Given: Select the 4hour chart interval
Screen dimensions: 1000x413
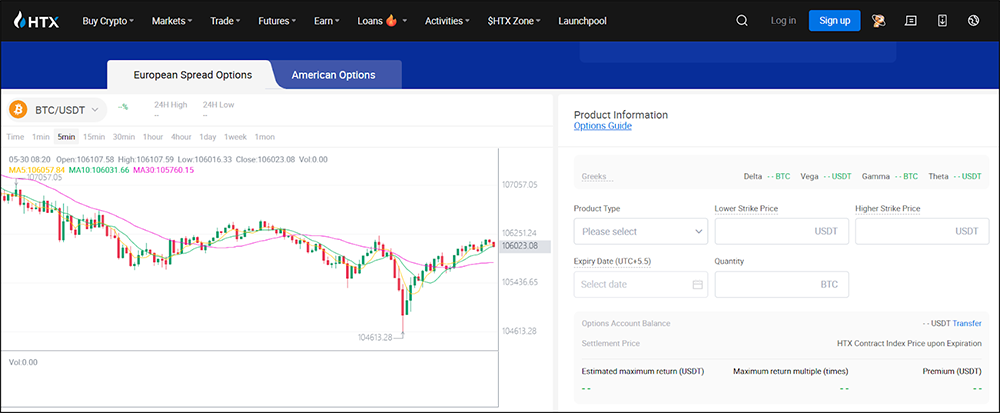Looking at the screenshot, I should tap(181, 136).
